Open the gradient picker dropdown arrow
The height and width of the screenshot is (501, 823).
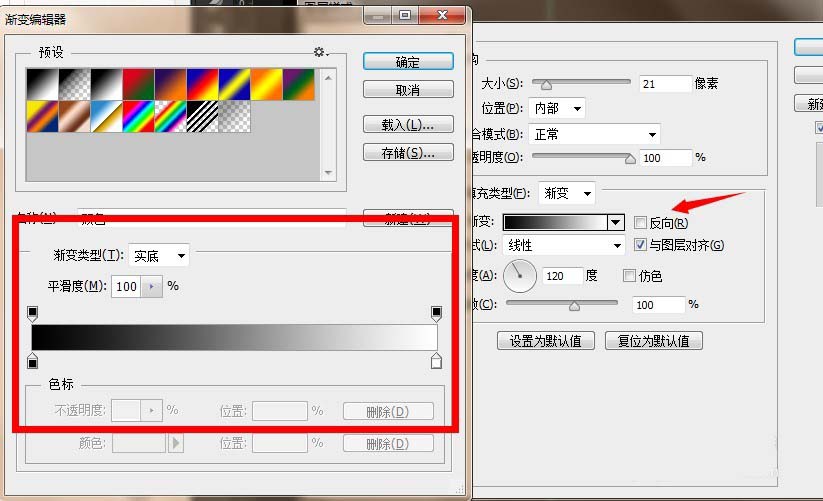point(616,222)
